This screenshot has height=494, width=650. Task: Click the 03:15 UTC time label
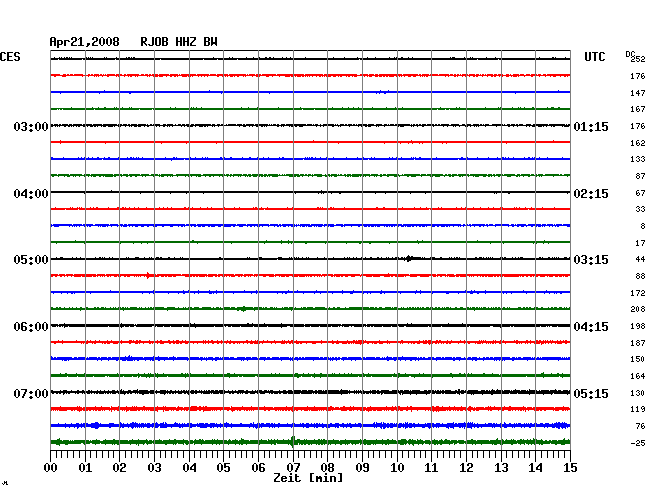[591, 260]
